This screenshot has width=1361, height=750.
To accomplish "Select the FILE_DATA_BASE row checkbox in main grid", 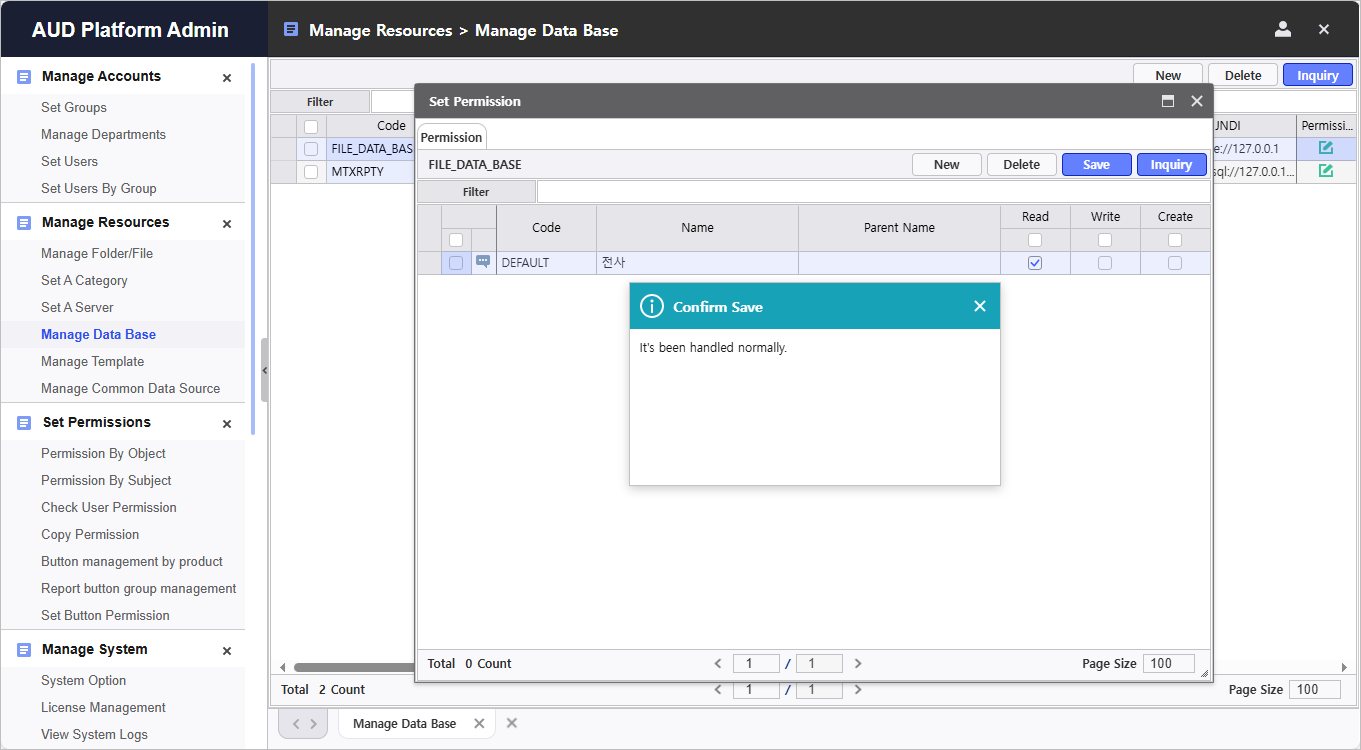I will (311, 149).
